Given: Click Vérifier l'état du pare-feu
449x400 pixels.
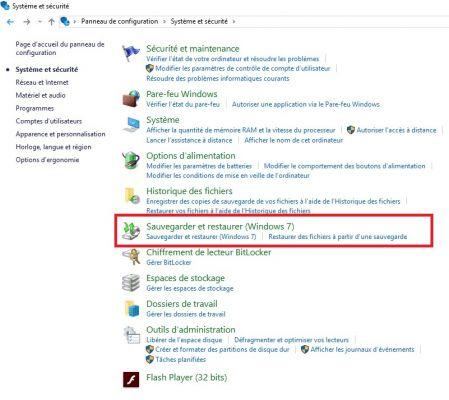Looking at the screenshot, I should 183,104.
